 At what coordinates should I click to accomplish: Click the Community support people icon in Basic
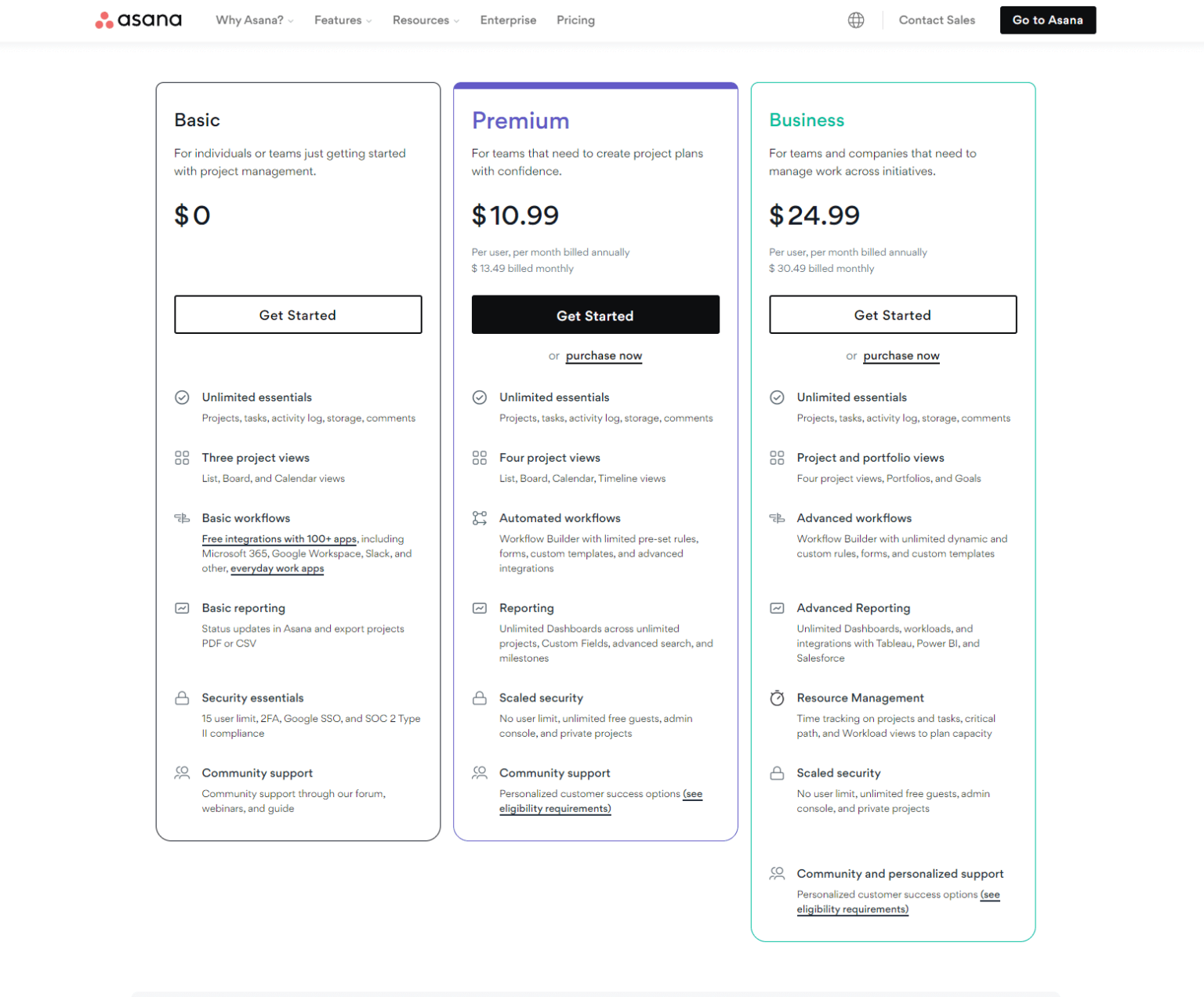182,773
